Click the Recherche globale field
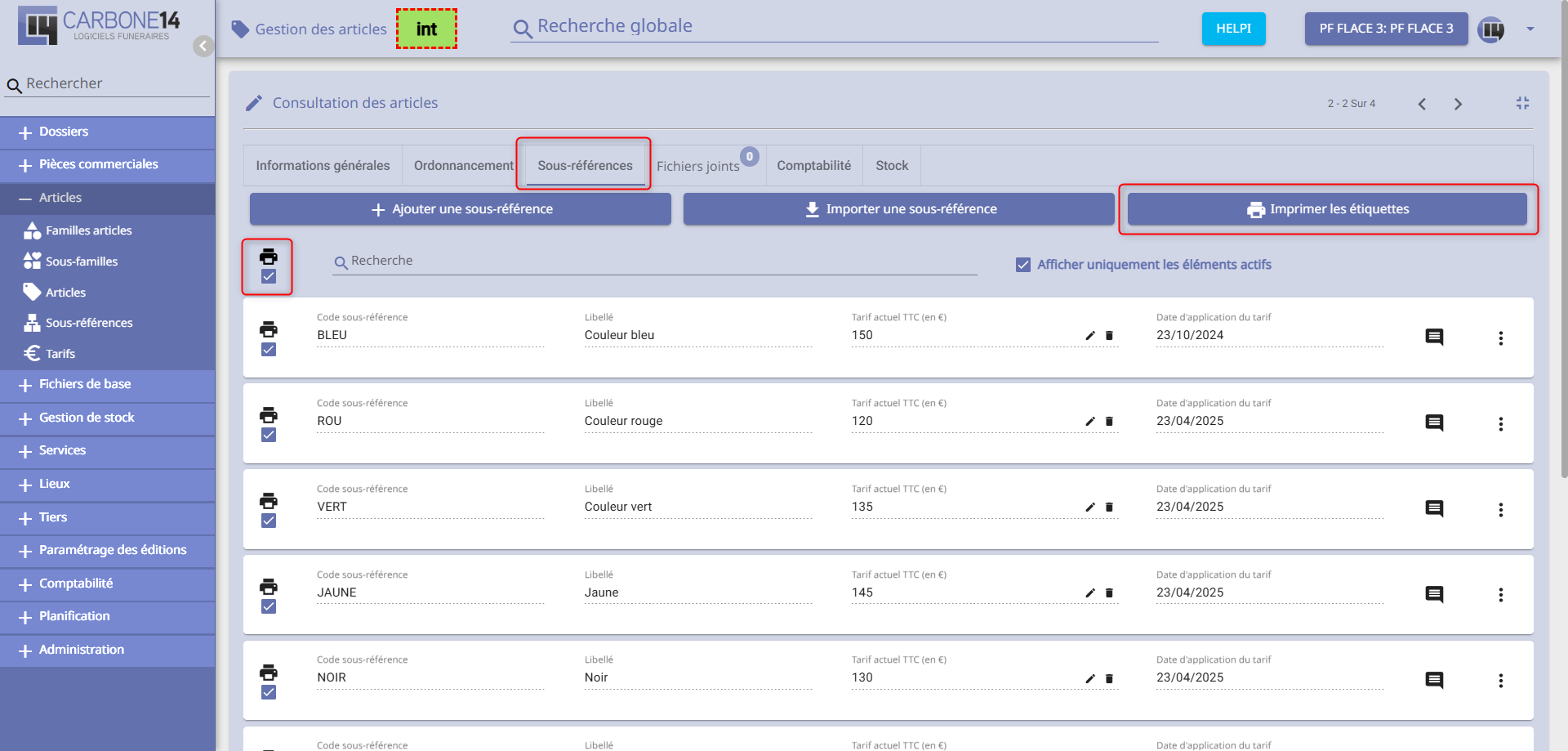Screen dimensions: 1568x751 (835, 27)
